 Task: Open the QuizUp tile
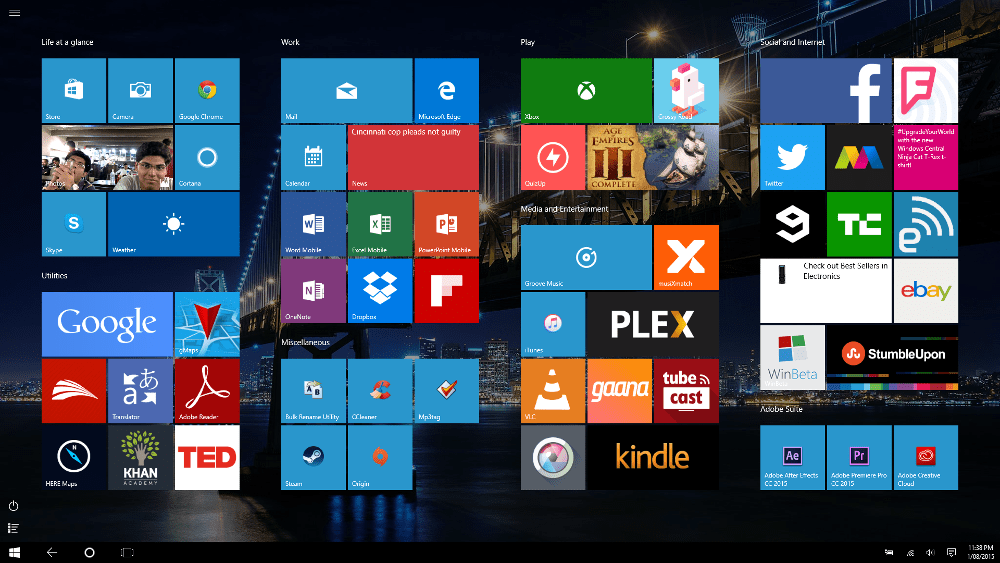553,157
